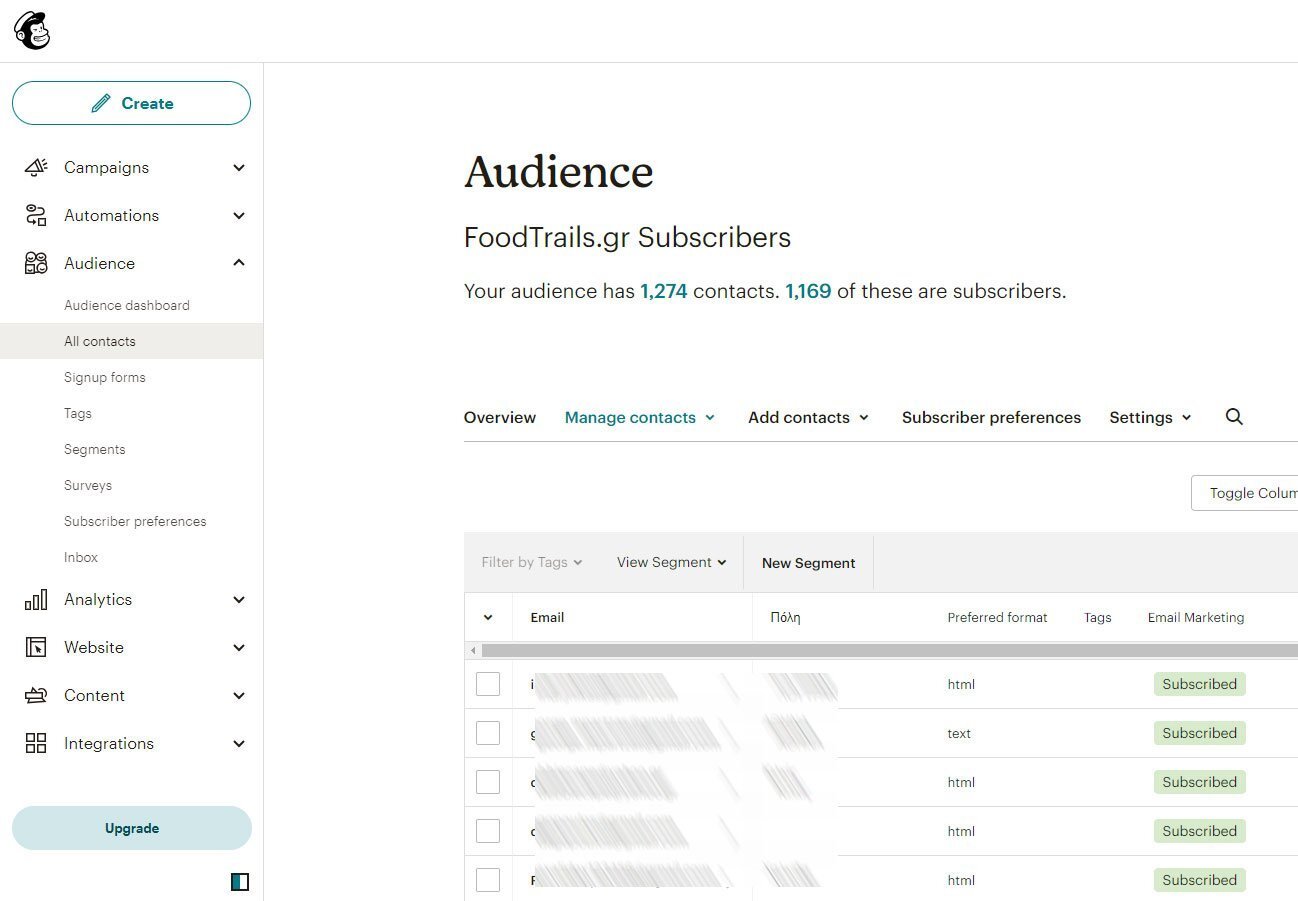Click the New Segment button

coord(808,563)
